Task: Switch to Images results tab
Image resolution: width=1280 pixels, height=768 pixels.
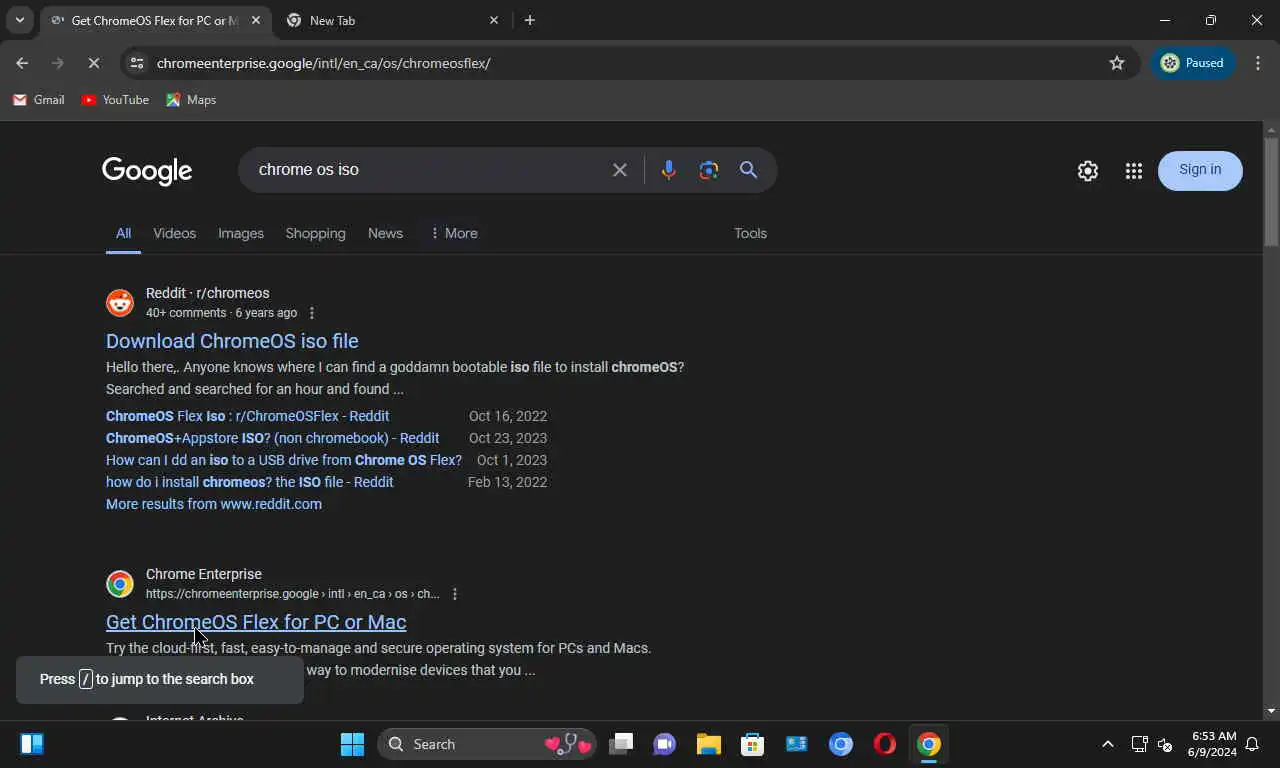Action: (x=241, y=233)
